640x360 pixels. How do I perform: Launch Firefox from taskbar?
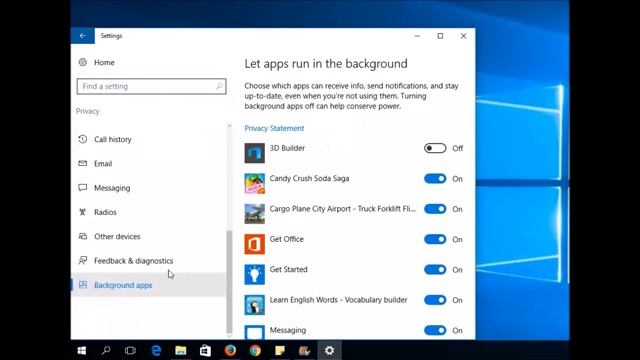[230, 350]
